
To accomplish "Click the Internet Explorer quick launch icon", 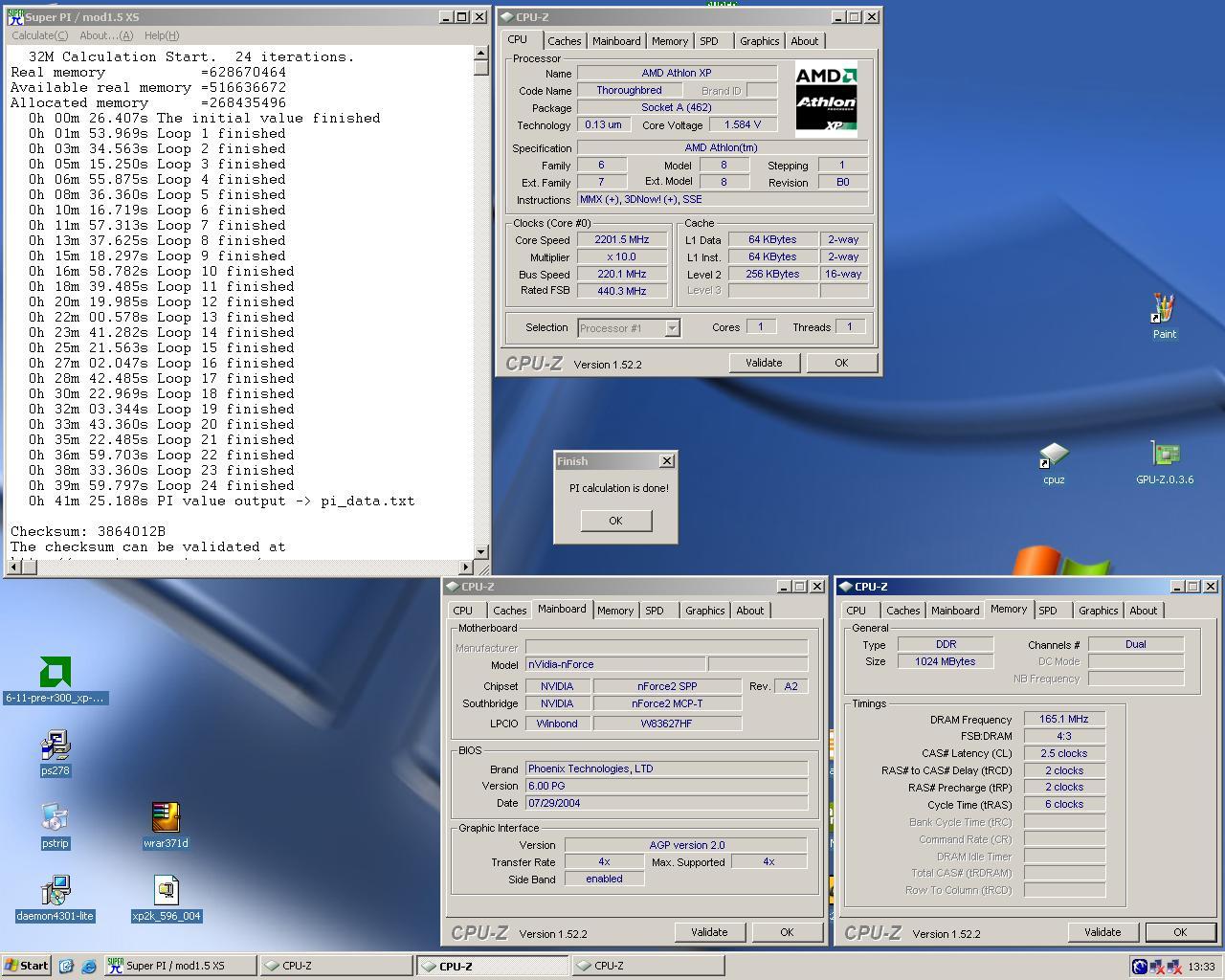I will pos(89,966).
